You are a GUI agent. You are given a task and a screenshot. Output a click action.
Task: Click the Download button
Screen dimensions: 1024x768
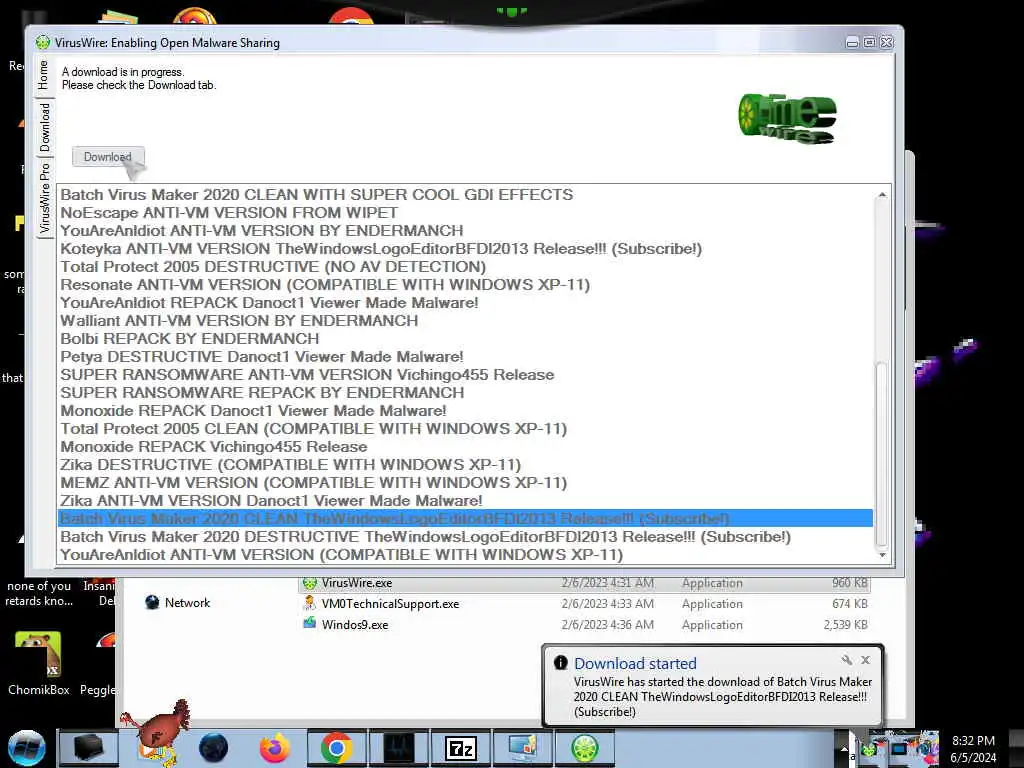click(x=108, y=157)
